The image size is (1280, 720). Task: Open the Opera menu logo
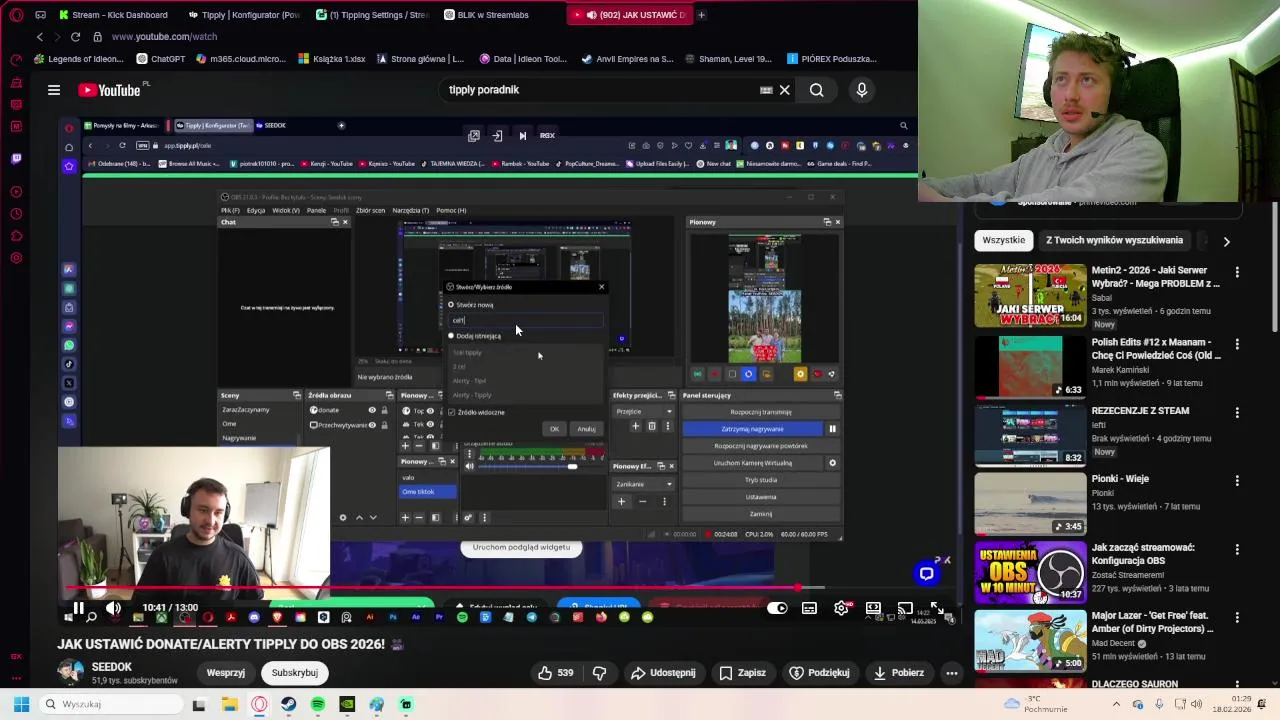point(15,15)
